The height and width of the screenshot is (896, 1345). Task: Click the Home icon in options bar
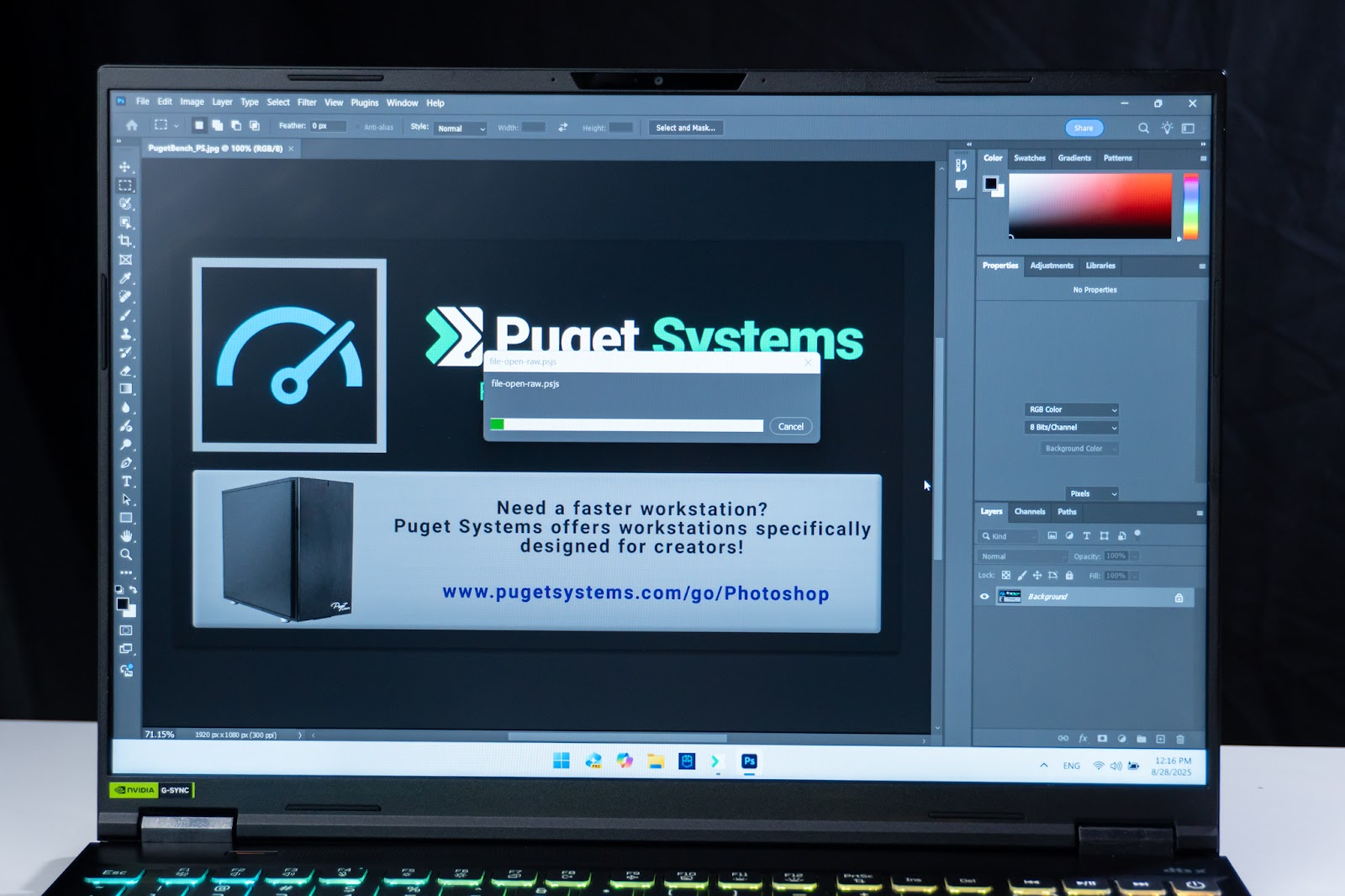(x=132, y=125)
